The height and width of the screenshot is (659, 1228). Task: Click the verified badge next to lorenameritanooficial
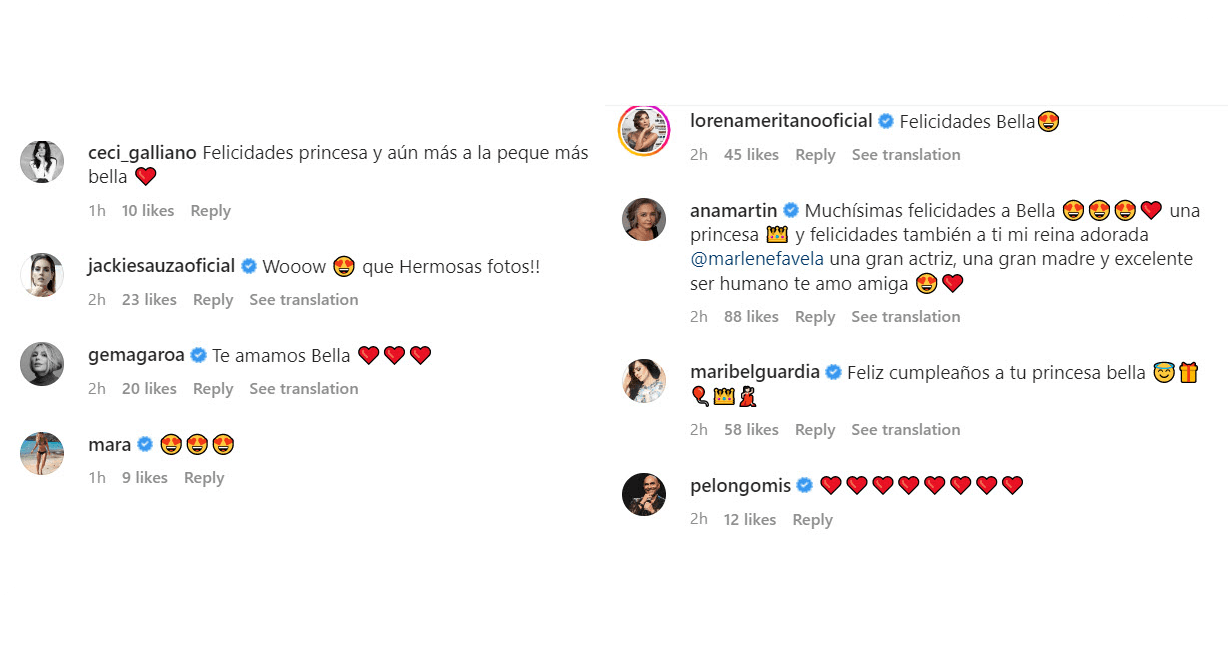point(885,121)
